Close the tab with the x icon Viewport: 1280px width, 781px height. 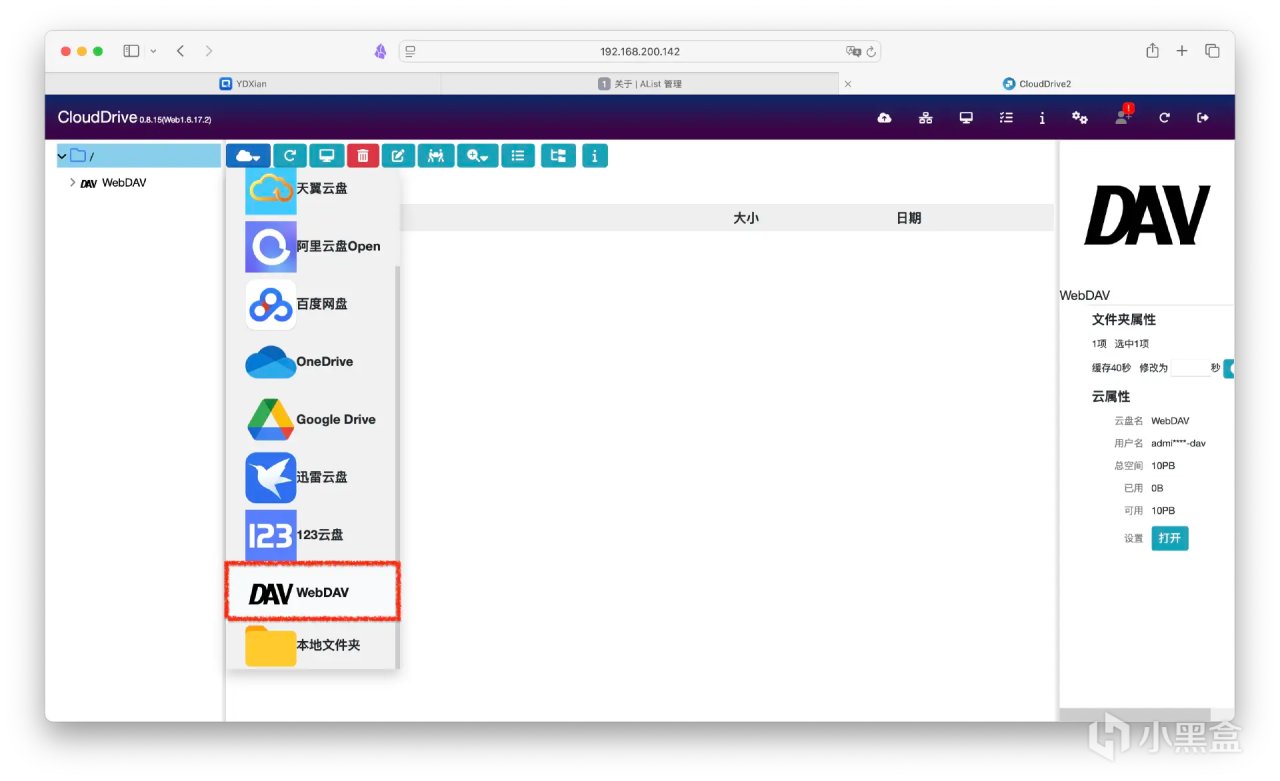[848, 84]
